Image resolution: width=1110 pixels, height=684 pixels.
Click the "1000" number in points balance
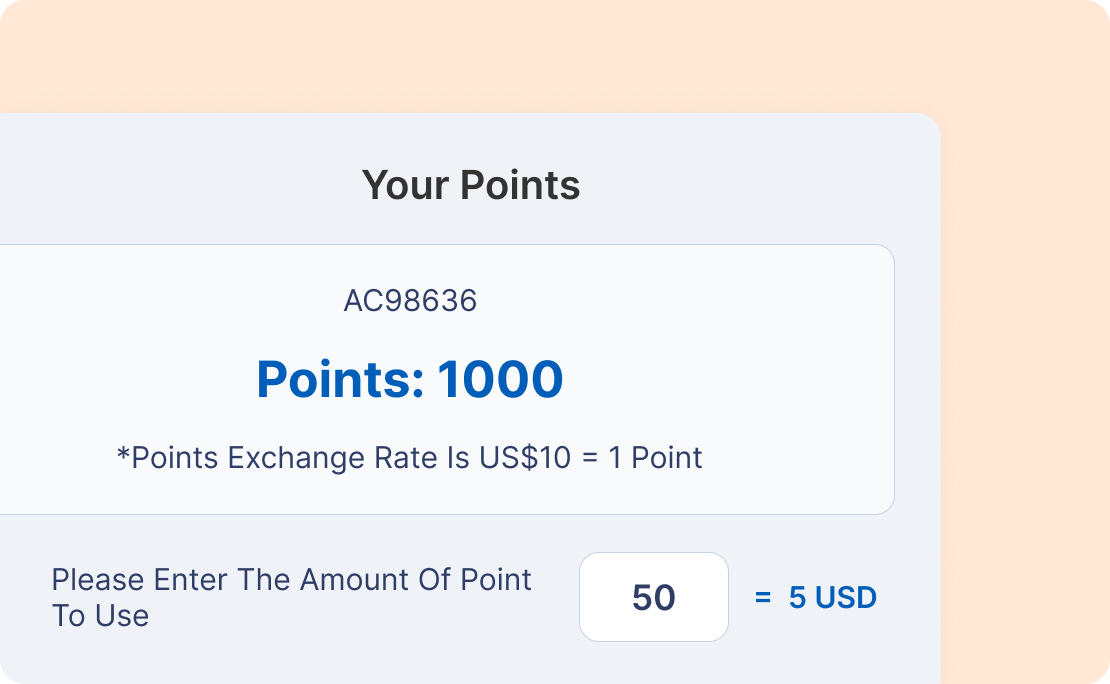click(500, 380)
